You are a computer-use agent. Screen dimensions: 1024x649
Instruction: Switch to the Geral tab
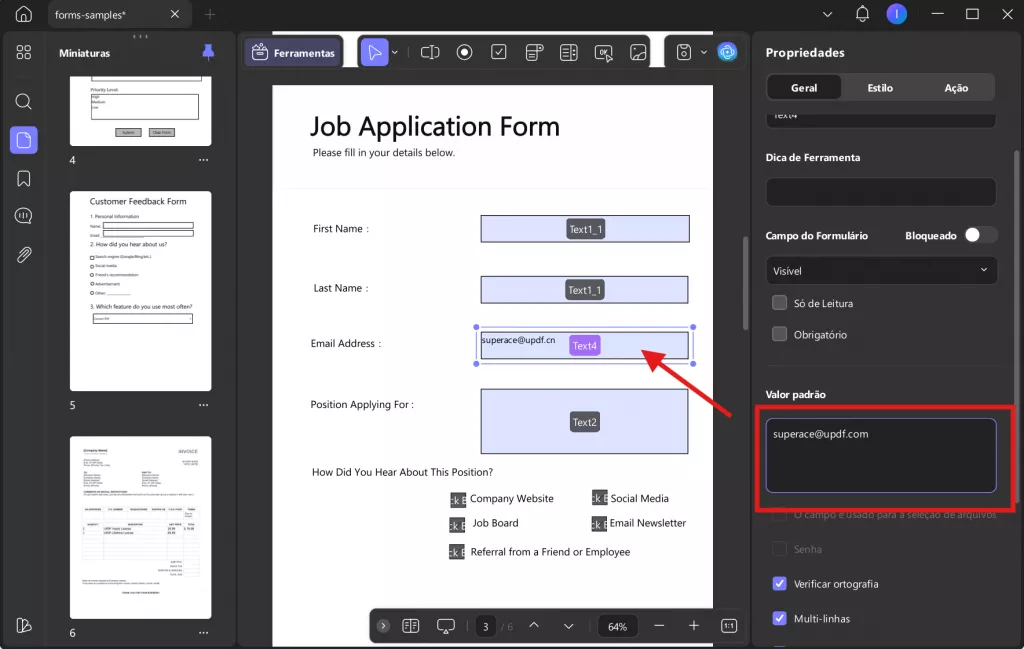pyautogui.click(x=804, y=87)
